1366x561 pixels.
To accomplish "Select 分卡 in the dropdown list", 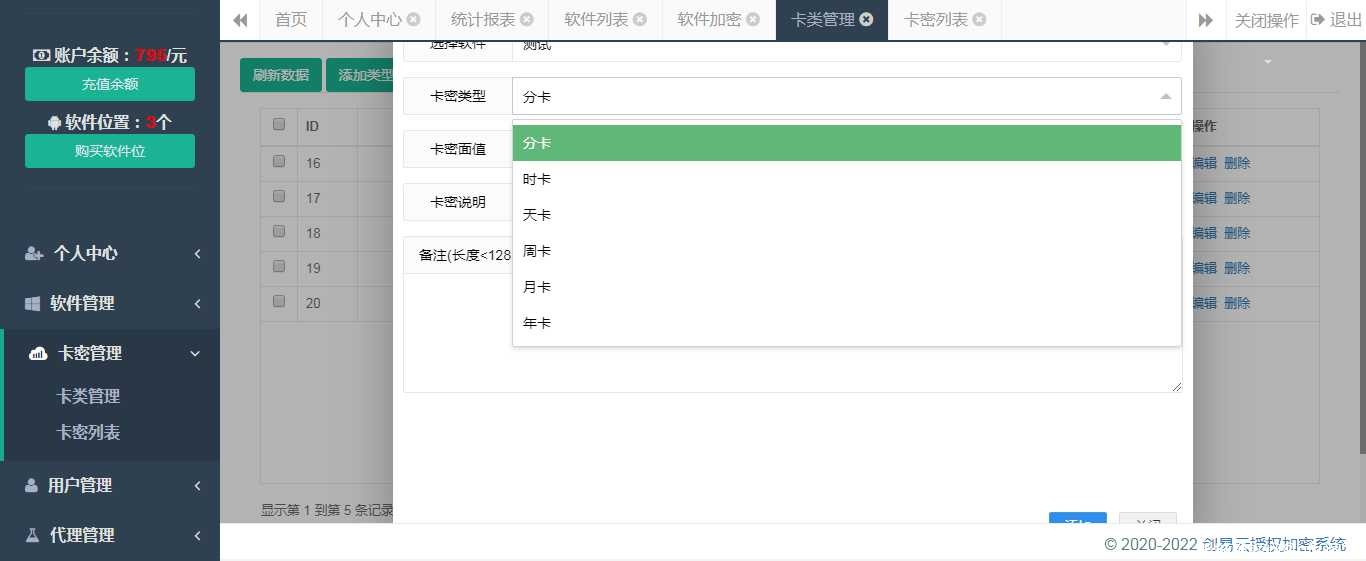I will 846,143.
